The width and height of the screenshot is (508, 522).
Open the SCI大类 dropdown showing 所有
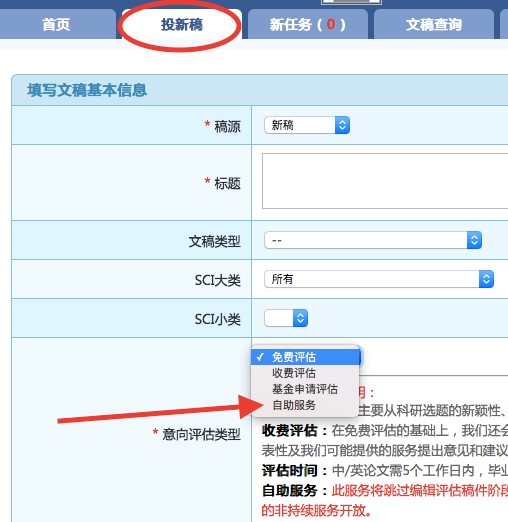(x=379, y=279)
